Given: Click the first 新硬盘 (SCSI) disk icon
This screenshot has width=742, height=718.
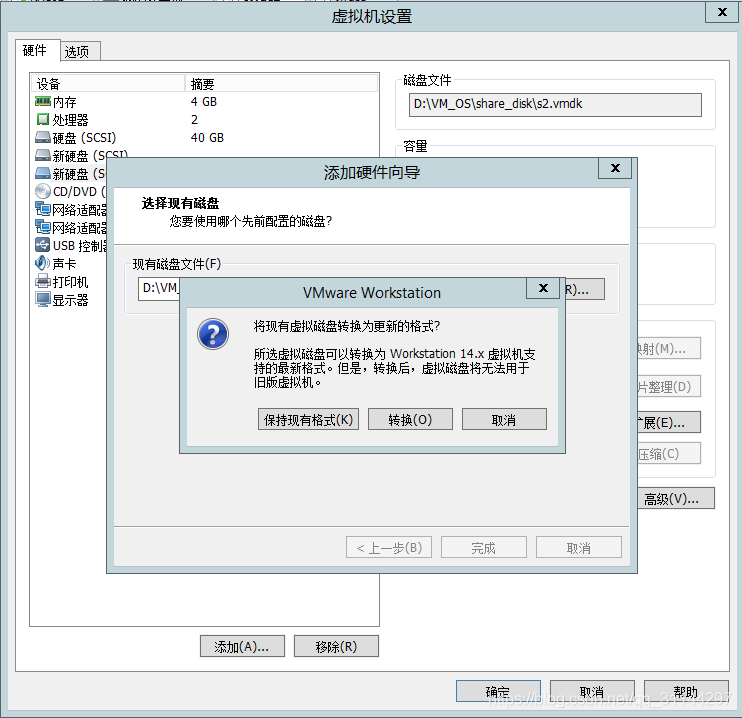Looking at the screenshot, I should click(x=43, y=155).
